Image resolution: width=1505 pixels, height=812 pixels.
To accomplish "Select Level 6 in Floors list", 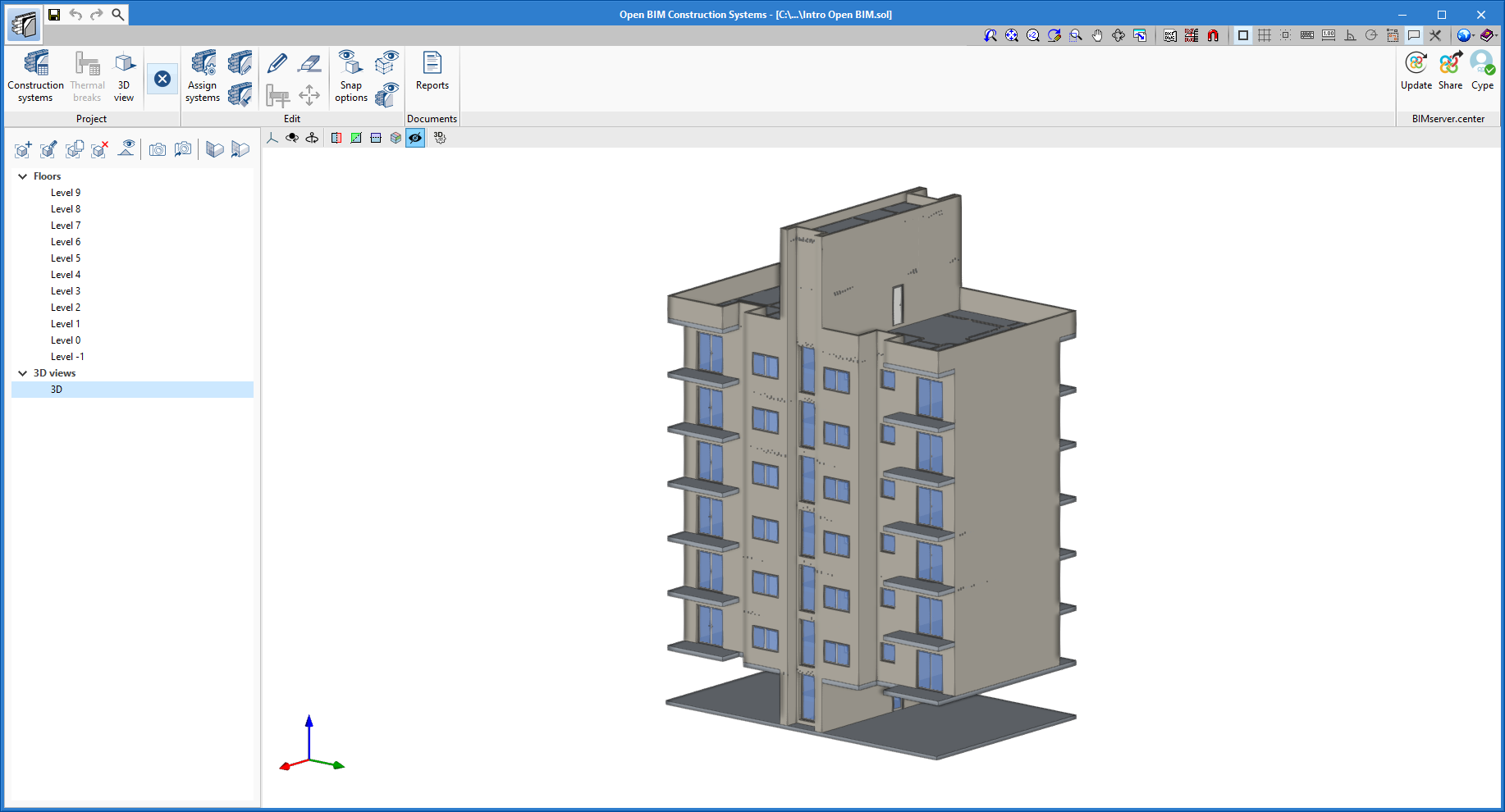I will tap(66, 242).
